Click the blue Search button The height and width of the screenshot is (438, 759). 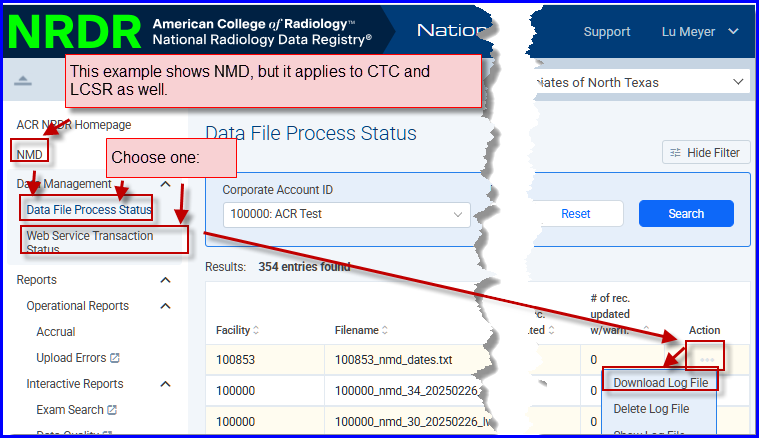(x=686, y=213)
